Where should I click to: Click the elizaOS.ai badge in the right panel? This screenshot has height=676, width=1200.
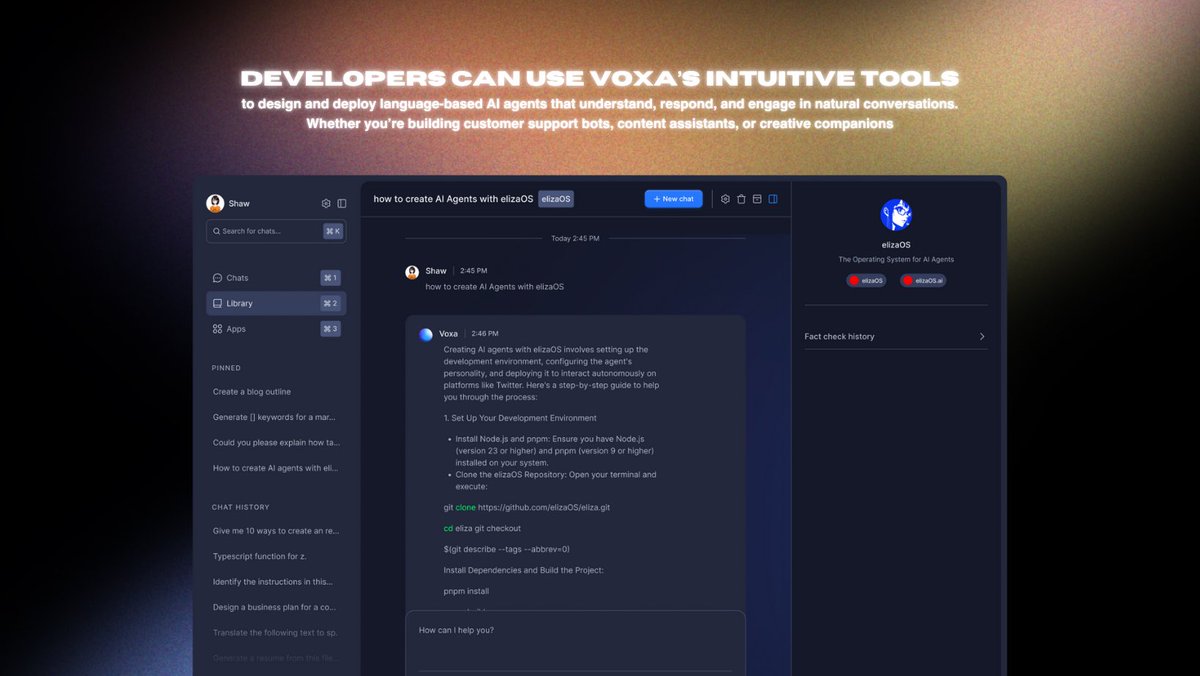pyautogui.click(x=923, y=281)
